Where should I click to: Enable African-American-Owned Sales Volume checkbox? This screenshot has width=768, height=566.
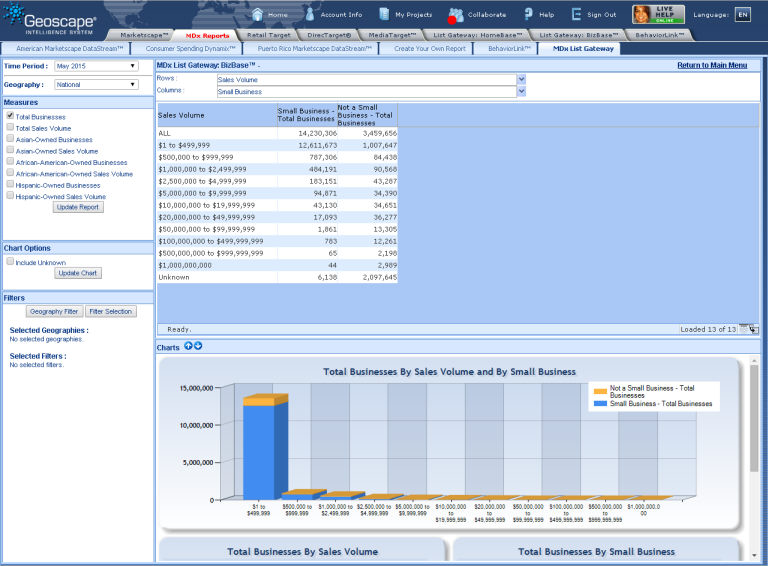10,172
